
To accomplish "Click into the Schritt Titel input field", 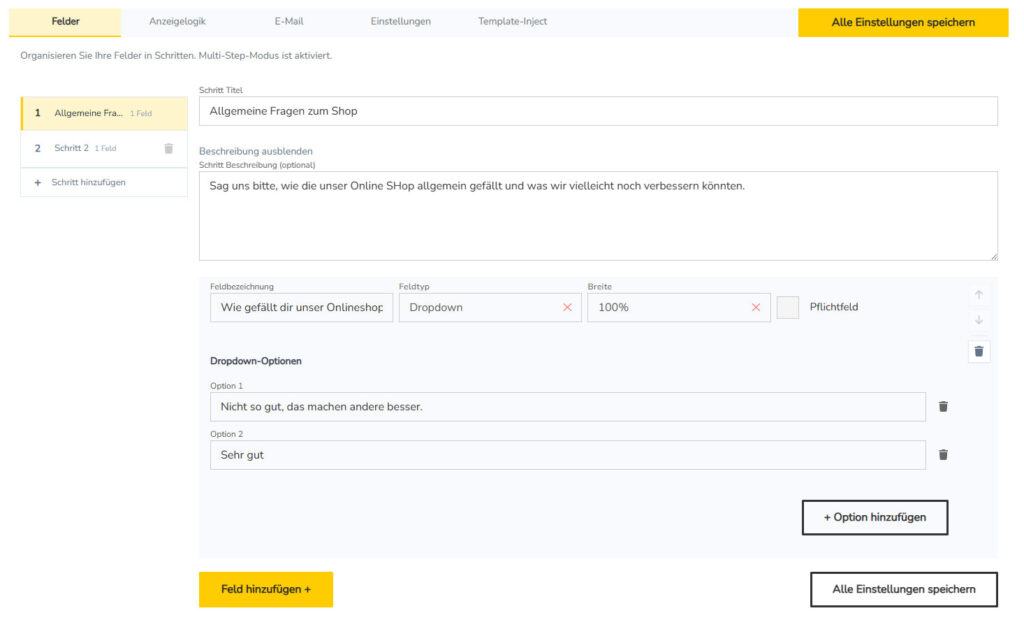I will click(600, 110).
